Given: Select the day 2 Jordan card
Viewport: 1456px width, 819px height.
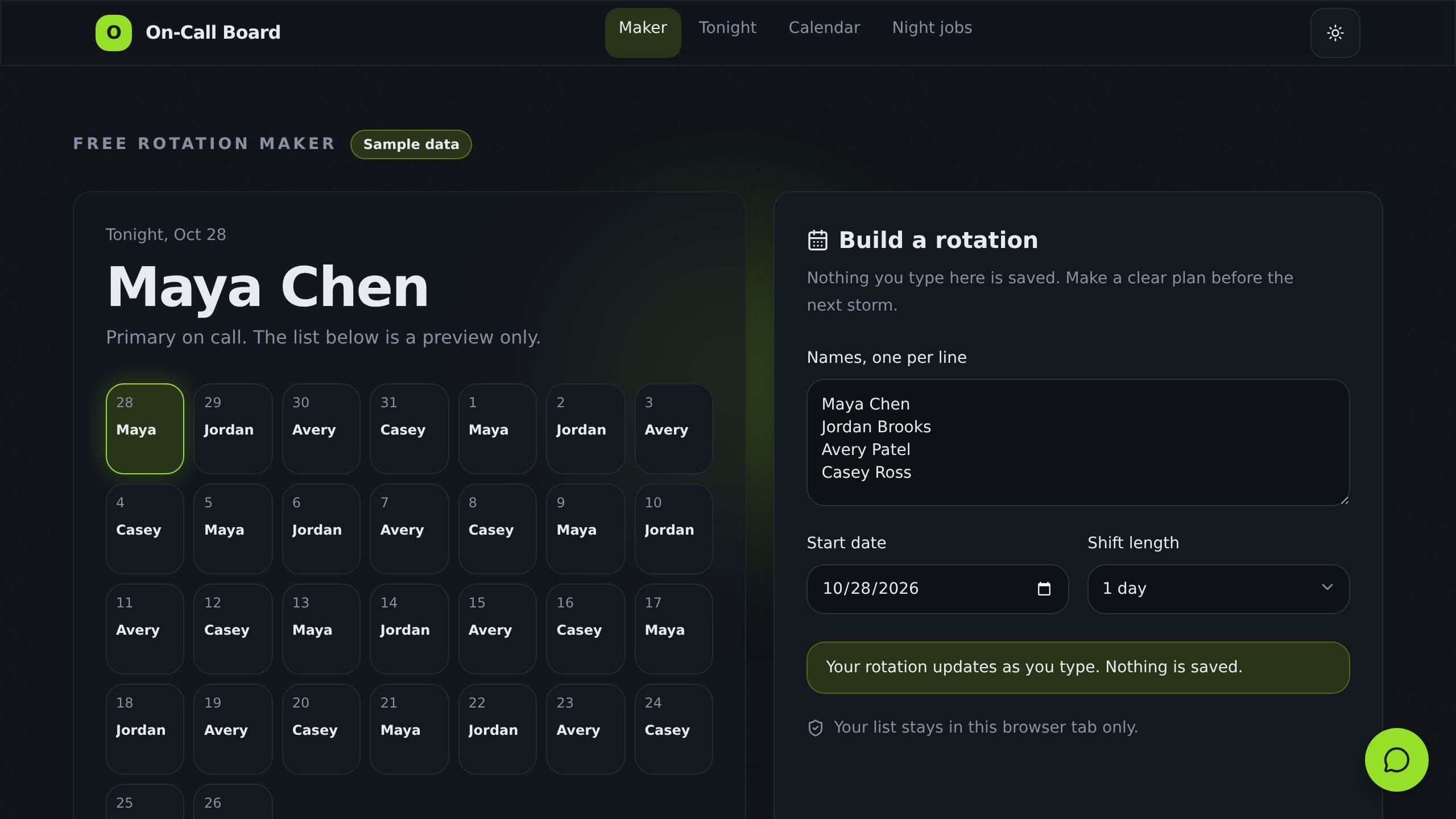Looking at the screenshot, I should 586,429.
